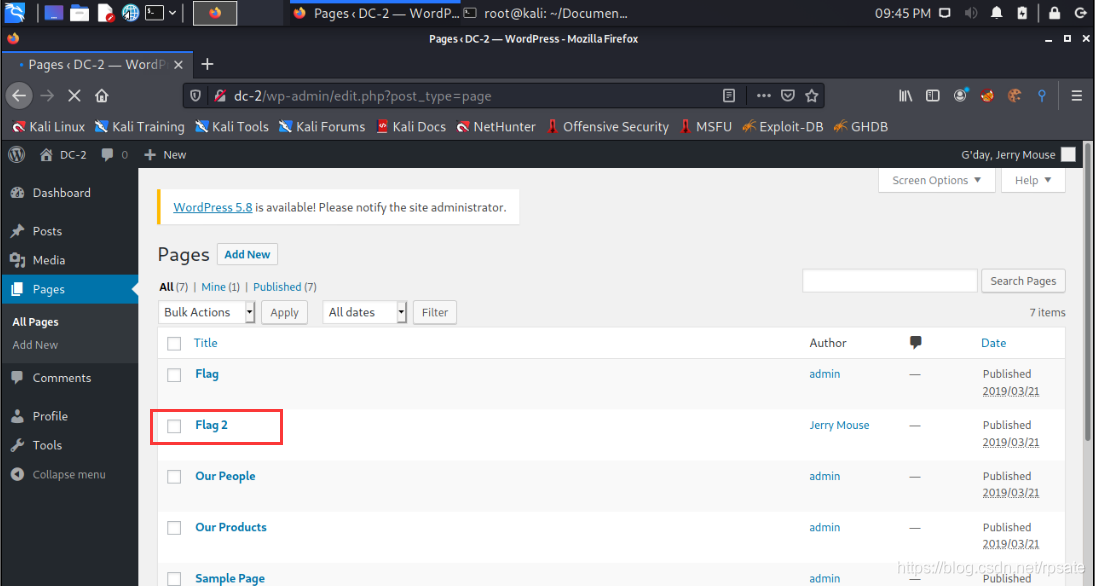Click the Firefox address bar URL
This screenshot has height=586, width=1095.
pos(362,96)
